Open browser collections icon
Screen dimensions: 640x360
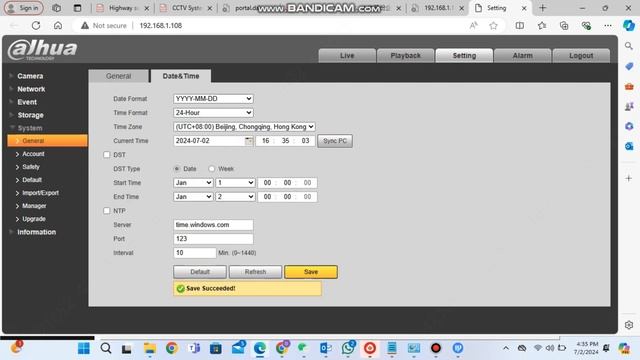point(564,26)
